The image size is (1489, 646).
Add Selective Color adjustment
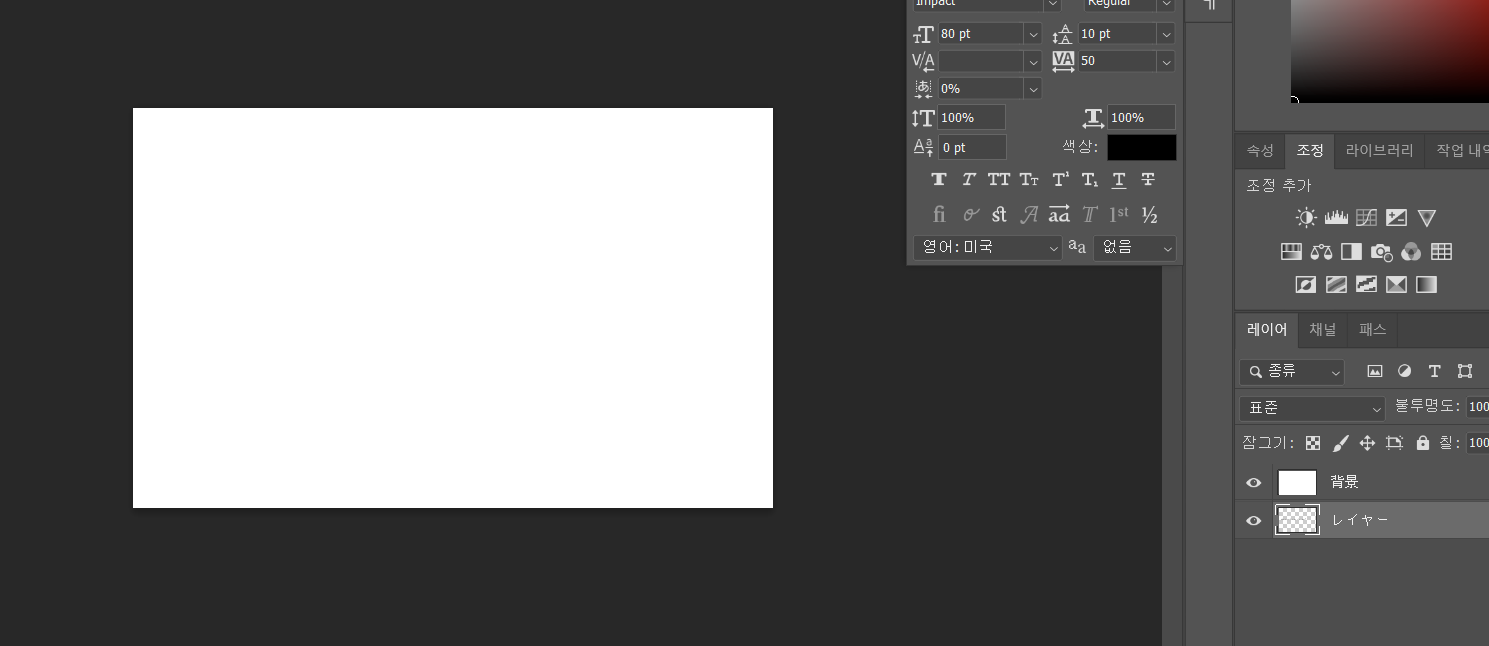(x=1397, y=284)
